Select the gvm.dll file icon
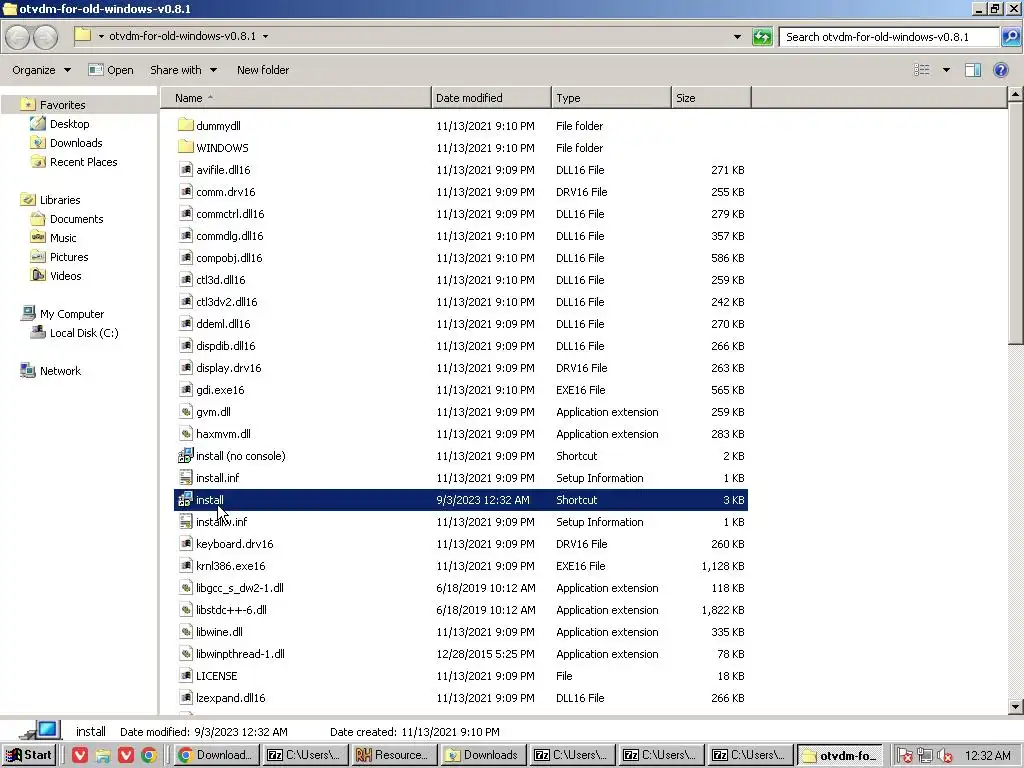This screenshot has width=1024, height=768. tap(185, 412)
